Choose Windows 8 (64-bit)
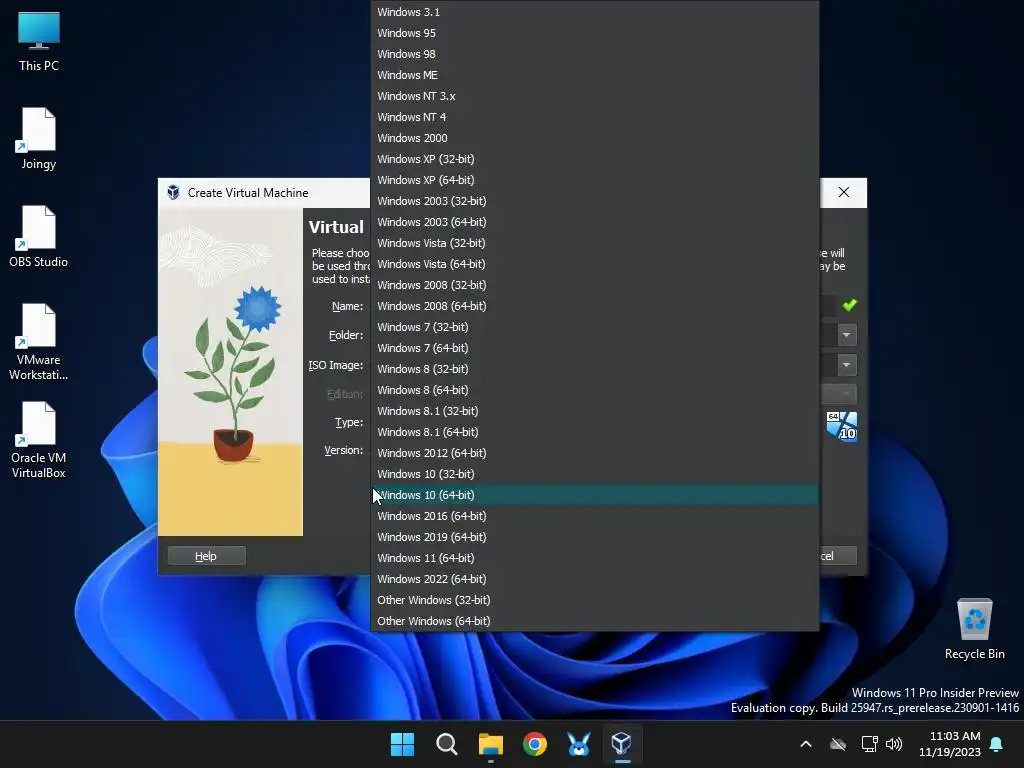The height and width of the screenshot is (768, 1024). 595,390
